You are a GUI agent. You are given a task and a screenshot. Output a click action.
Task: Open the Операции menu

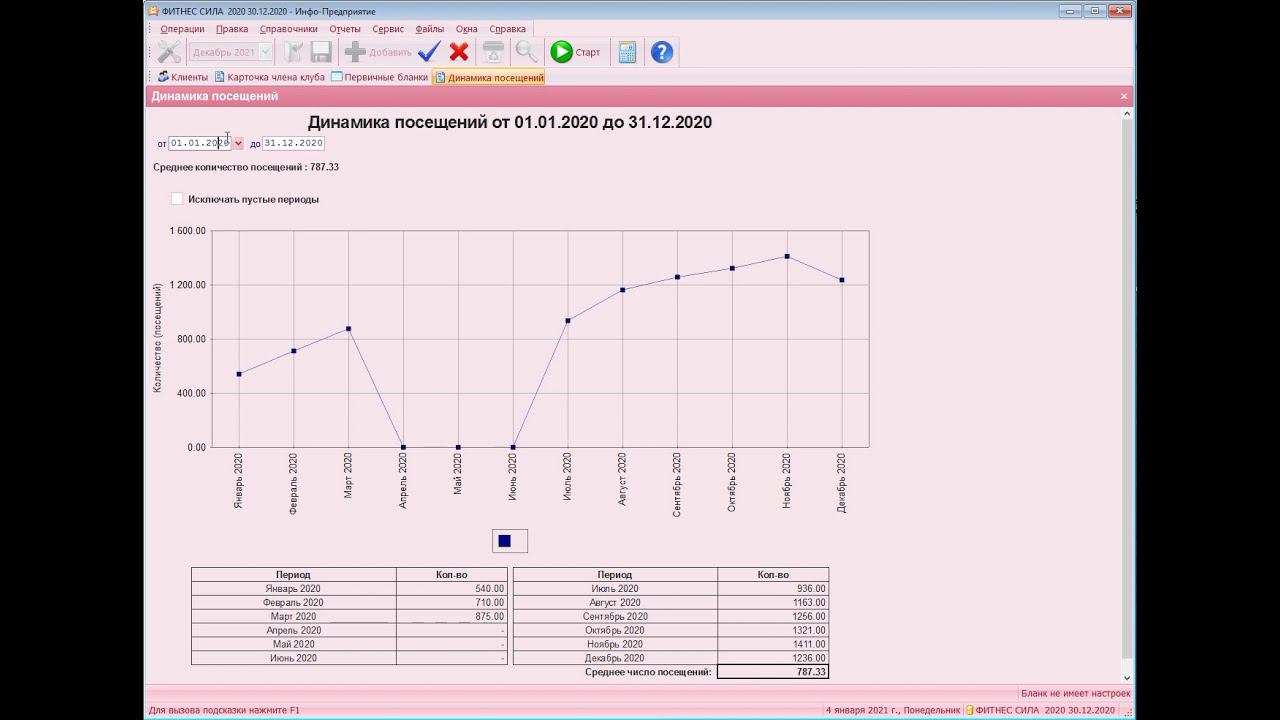[x=182, y=29]
